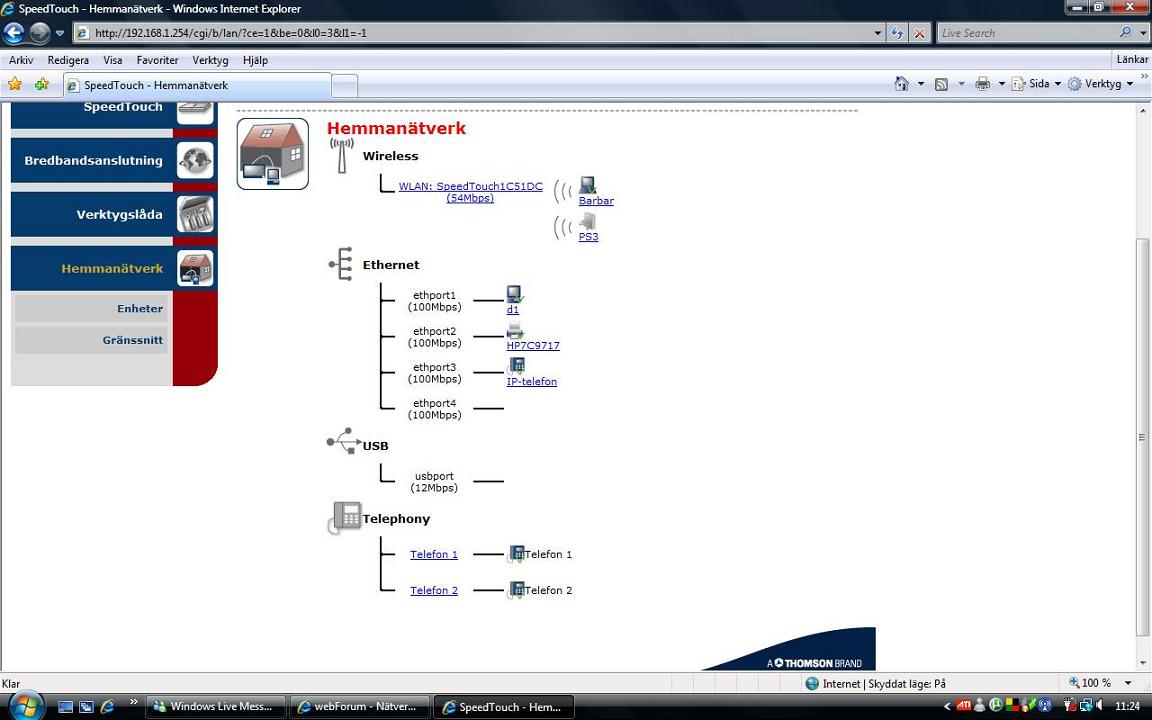Screen dimensions: 1152x720
Task: Switch to Windows Live Messenger taskbar button
Action: [x=215, y=706]
